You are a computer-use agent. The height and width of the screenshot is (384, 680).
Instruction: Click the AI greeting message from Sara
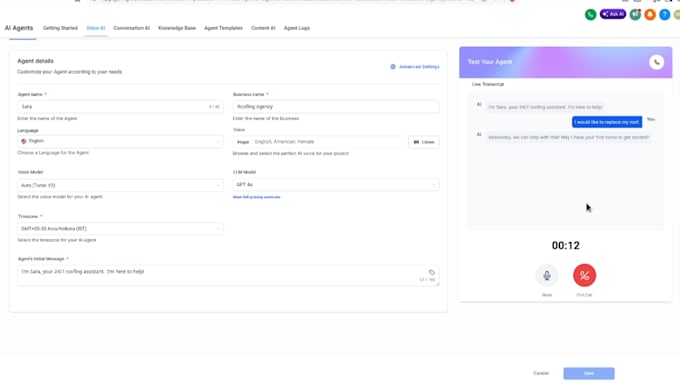[x=545, y=107]
